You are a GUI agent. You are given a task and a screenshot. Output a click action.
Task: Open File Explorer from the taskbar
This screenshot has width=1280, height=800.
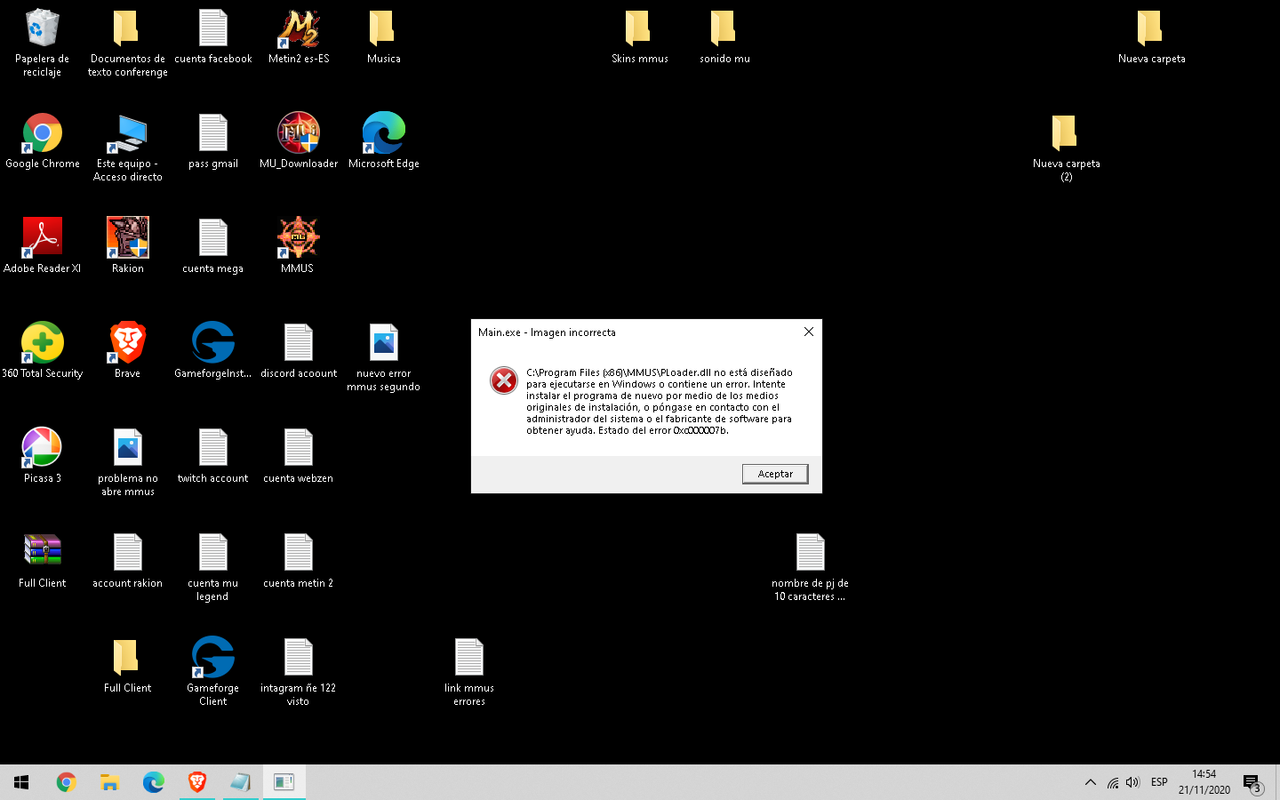tap(110, 782)
